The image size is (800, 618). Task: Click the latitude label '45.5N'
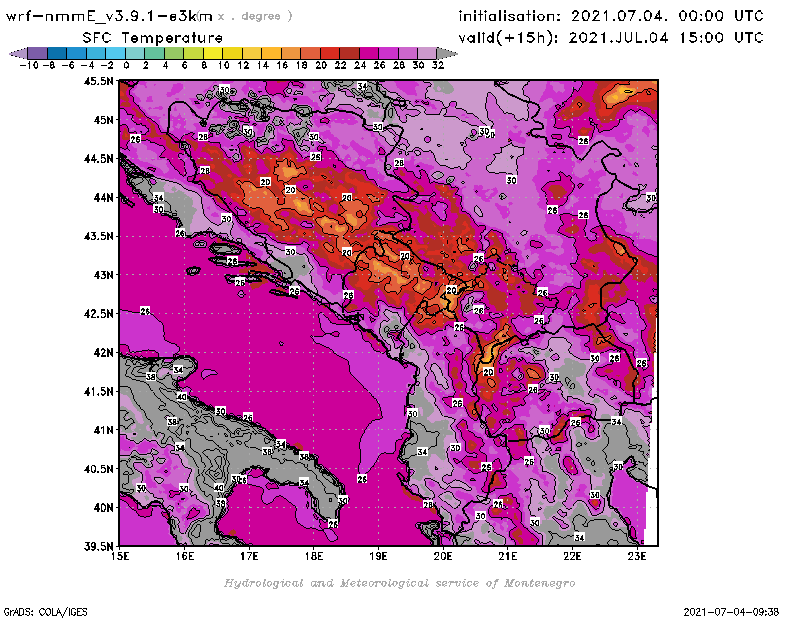[99, 81]
